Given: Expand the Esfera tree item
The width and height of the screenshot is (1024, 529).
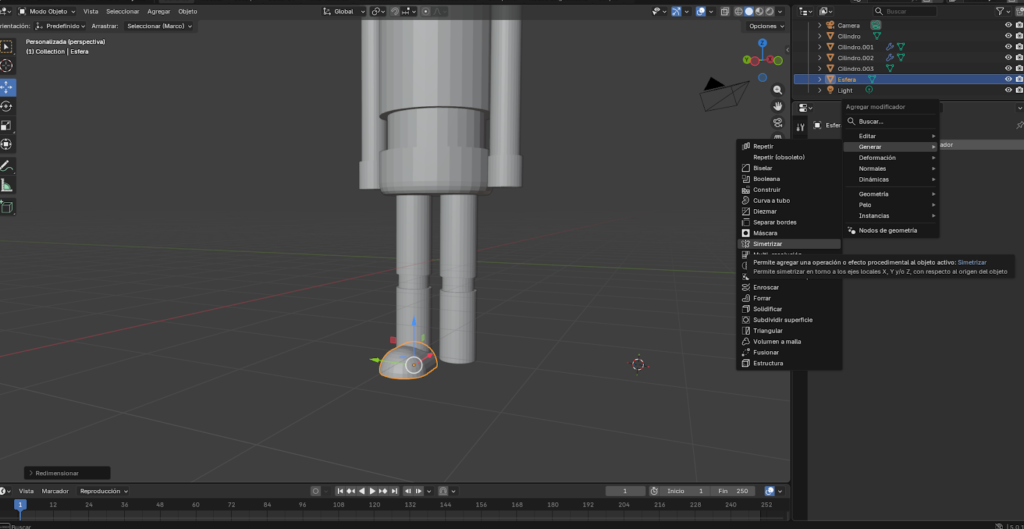Looking at the screenshot, I should point(820,79).
